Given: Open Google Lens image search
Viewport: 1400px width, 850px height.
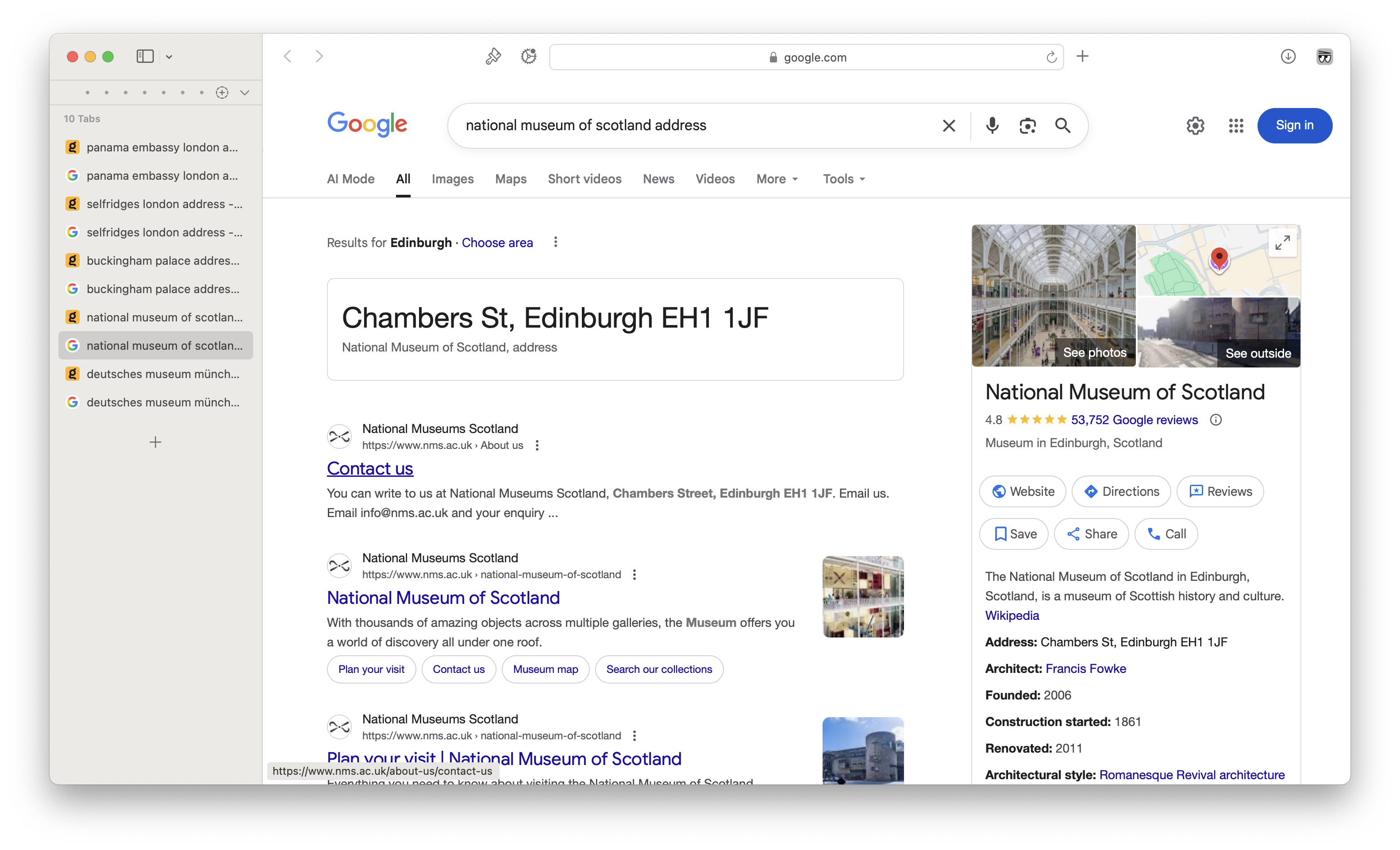Looking at the screenshot, I should tap(1027, 125).
